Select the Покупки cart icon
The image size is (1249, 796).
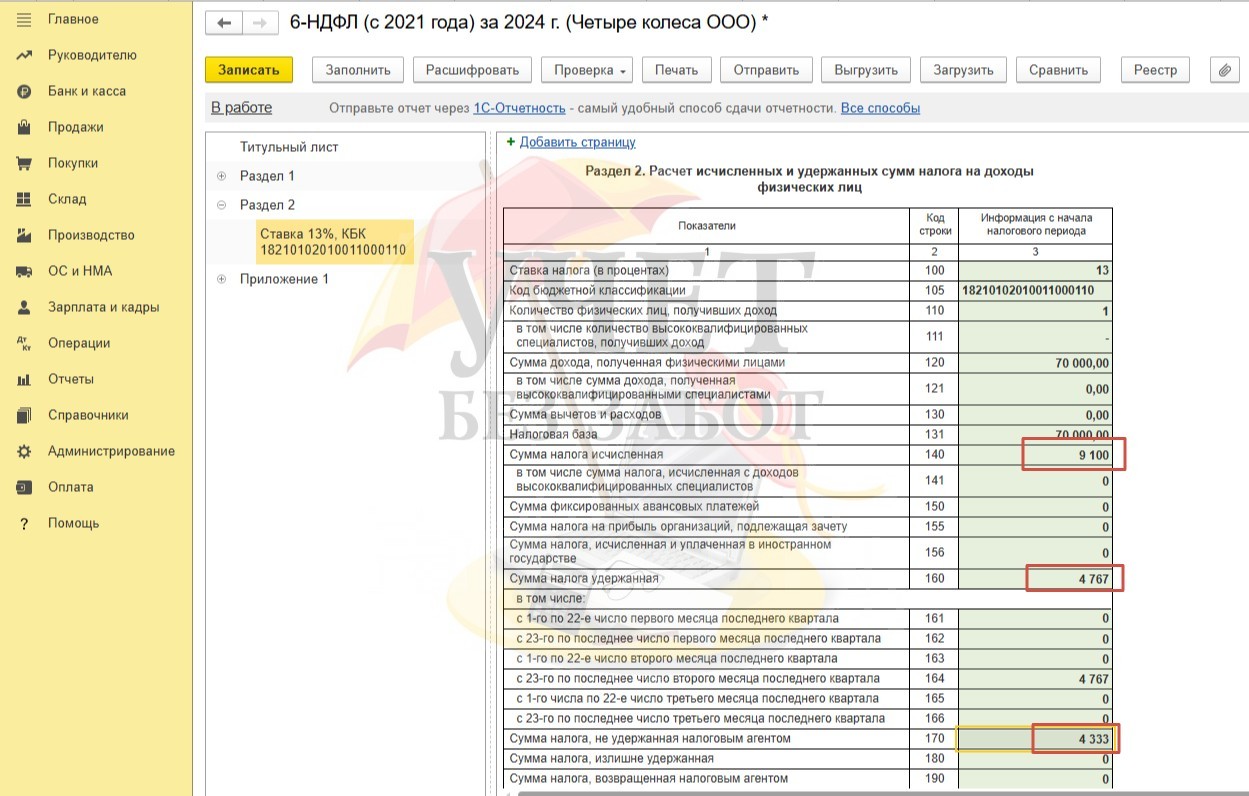[x=25, y=163]
